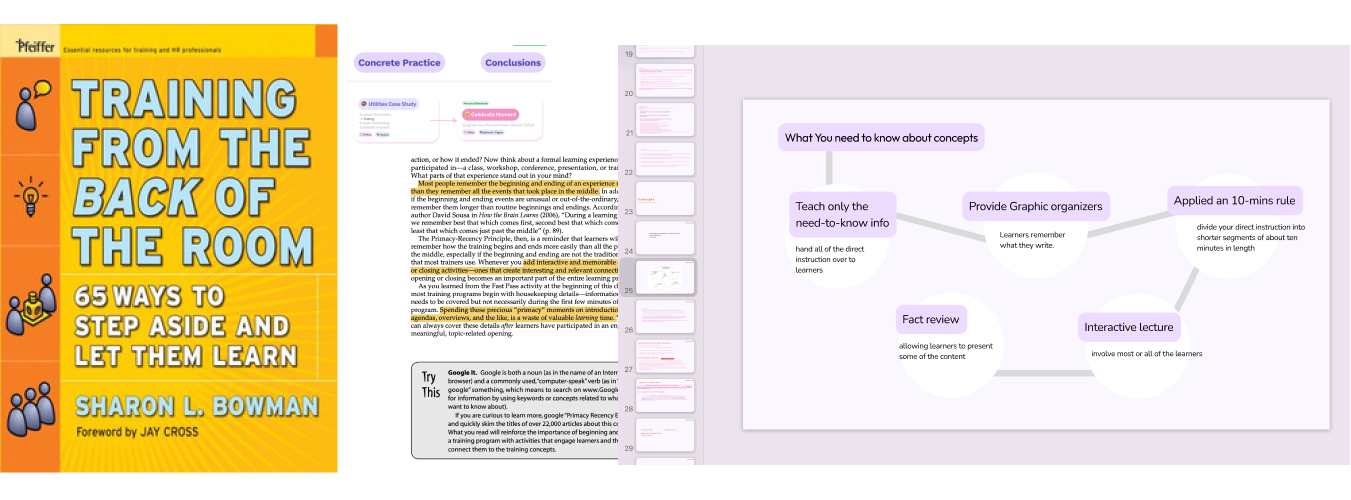This screenshot has height=500, width=1351.
Task: Select slide thumbnail 23 titled Concepts
Action: click(x=667, y=198)
